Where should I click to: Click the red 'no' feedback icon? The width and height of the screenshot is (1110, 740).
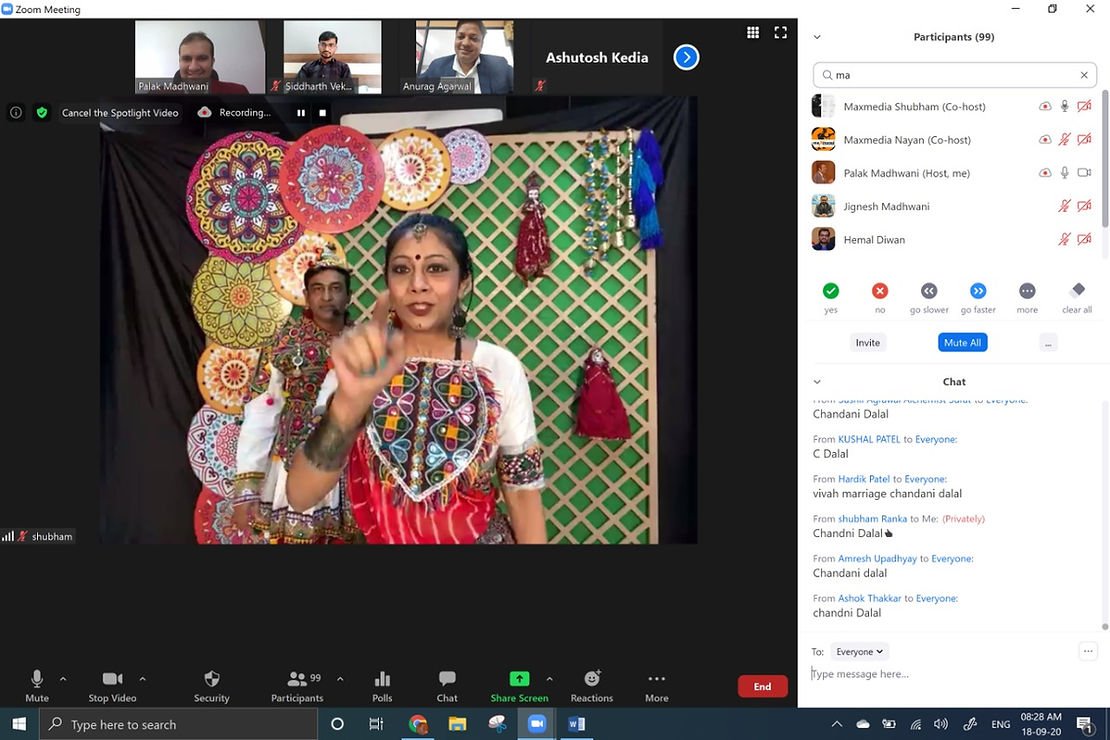tap(880, 291)
